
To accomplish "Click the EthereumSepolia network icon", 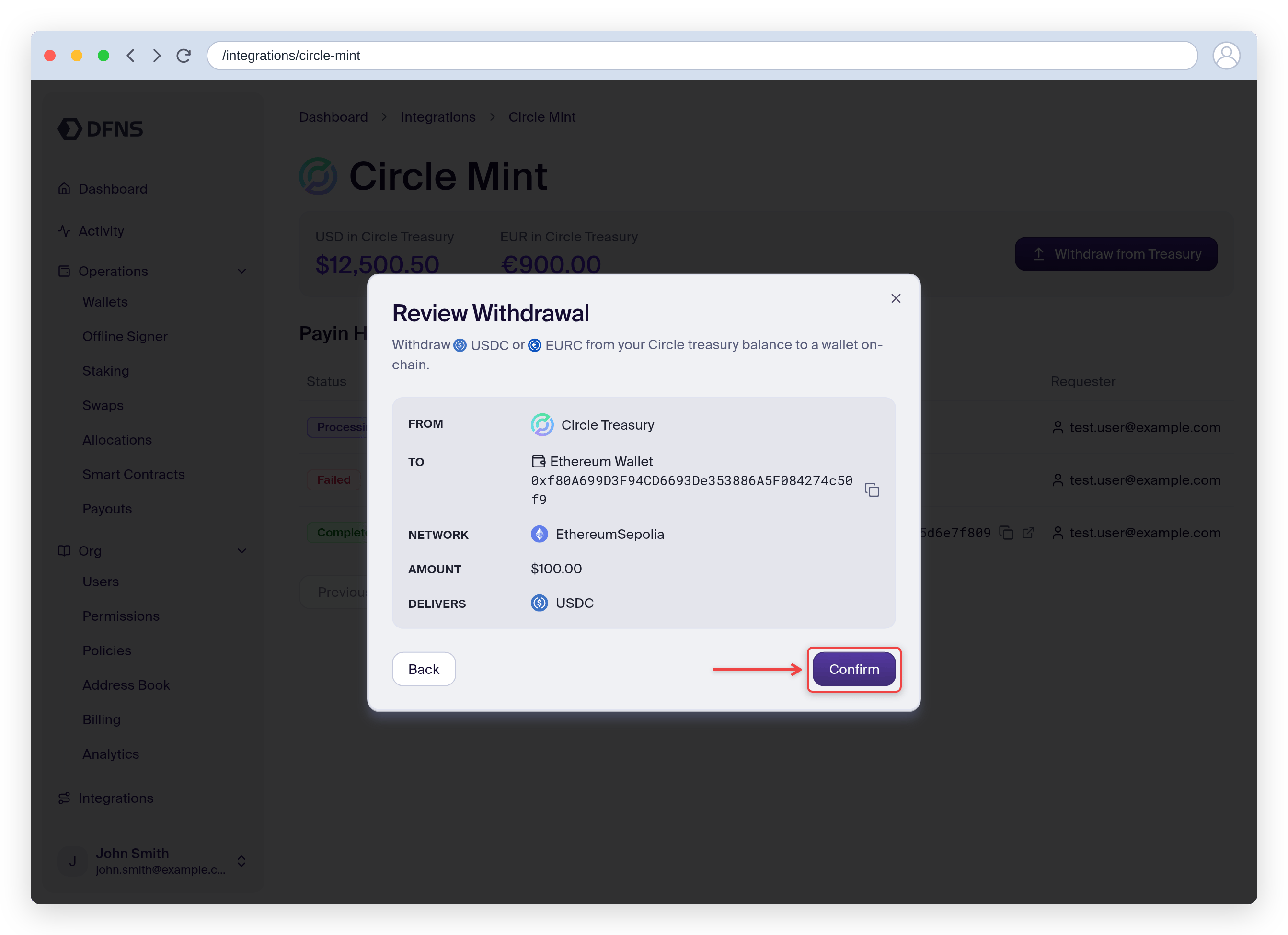I will pos(539,534).
